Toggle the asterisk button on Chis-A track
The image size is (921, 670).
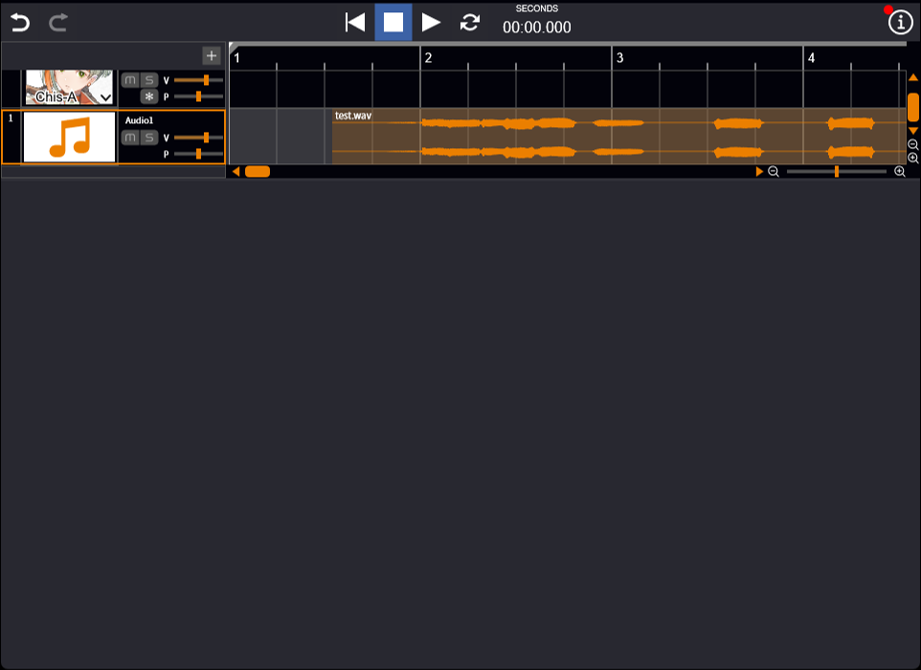coord(149,96)
